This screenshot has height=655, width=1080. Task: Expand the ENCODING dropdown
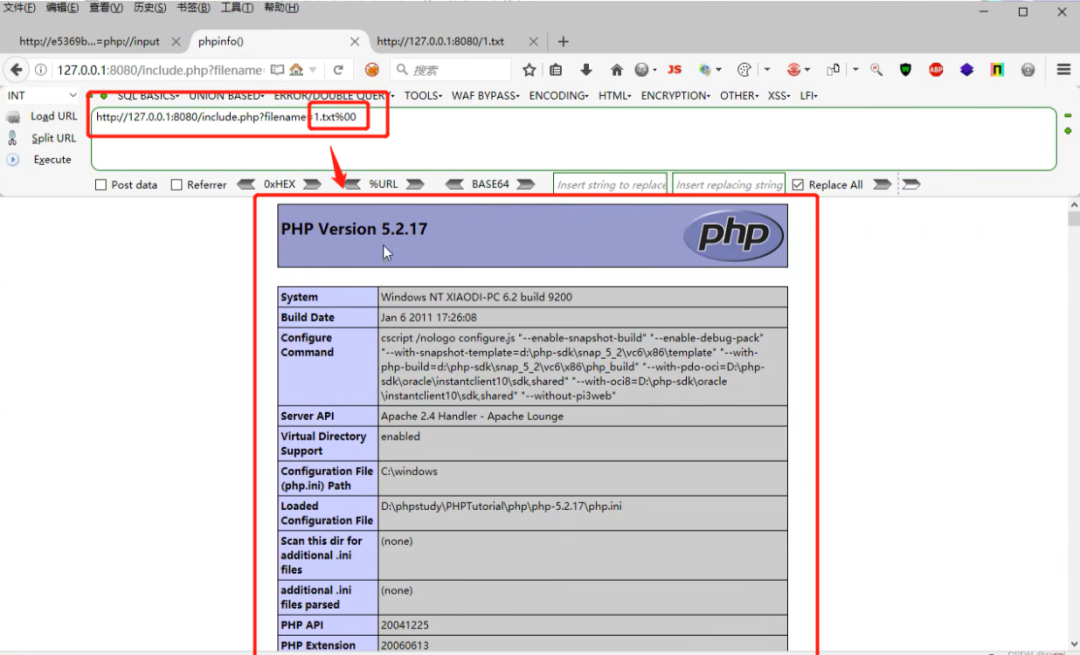559,96
